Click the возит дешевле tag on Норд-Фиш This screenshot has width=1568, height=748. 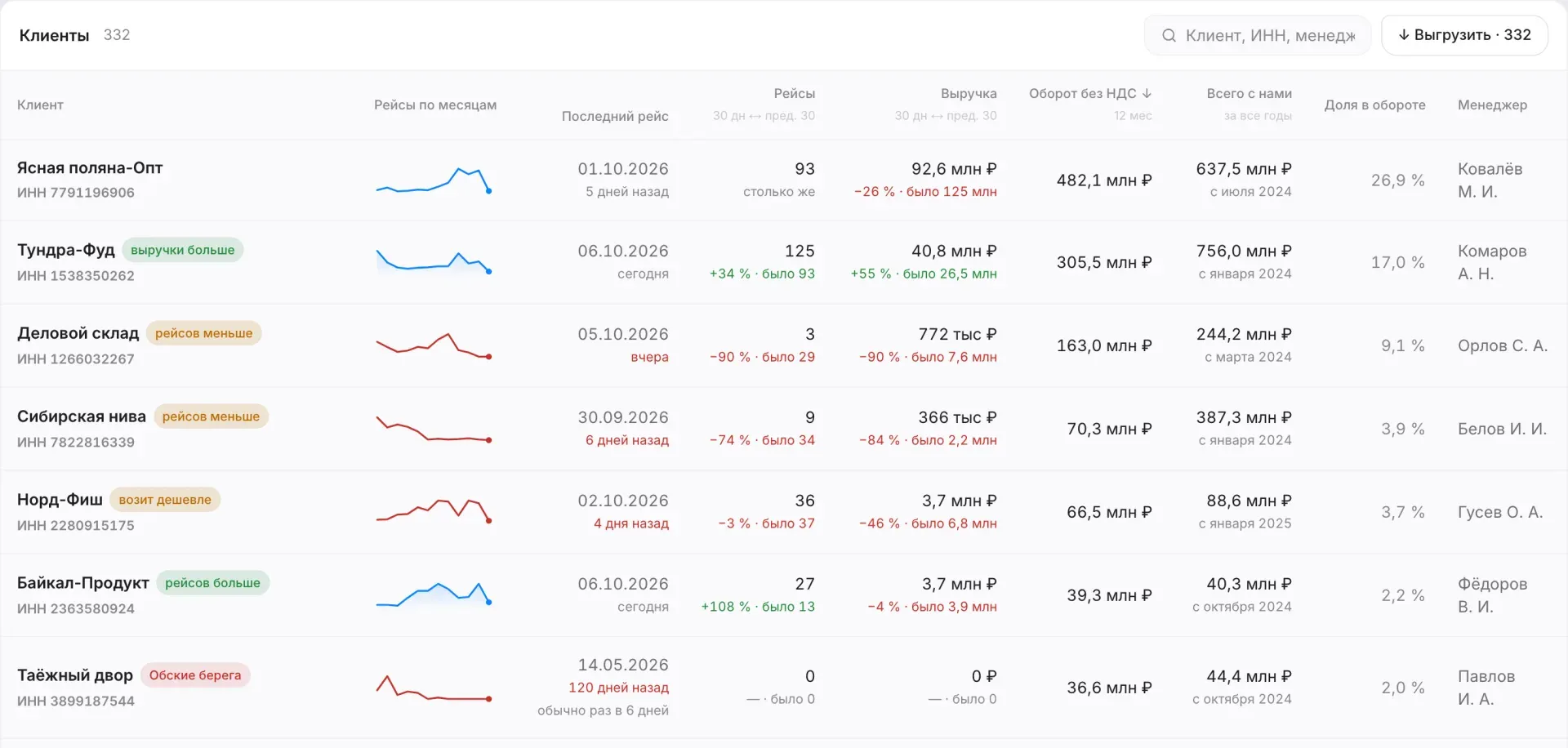point(165,500)
